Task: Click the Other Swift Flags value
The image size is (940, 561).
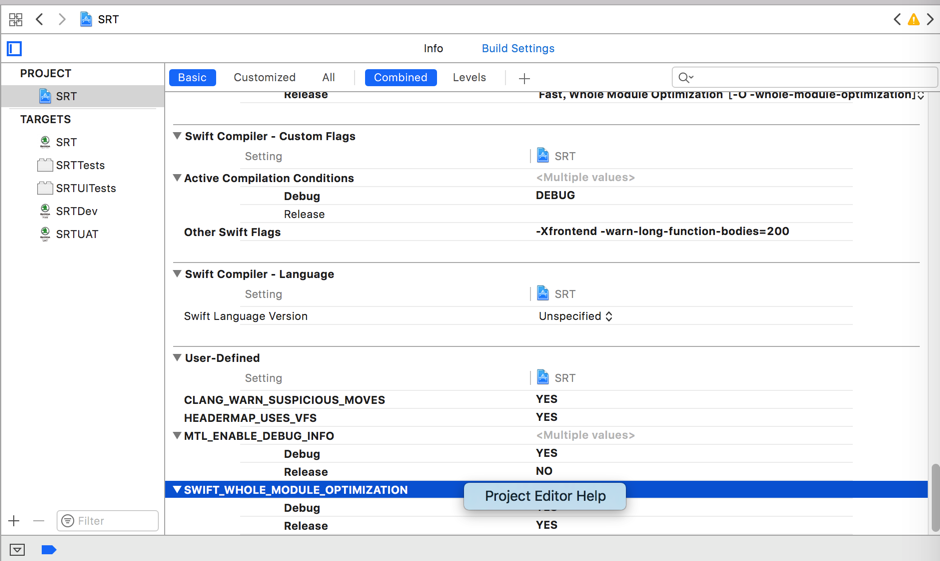Action: click(x=662, y=231)
